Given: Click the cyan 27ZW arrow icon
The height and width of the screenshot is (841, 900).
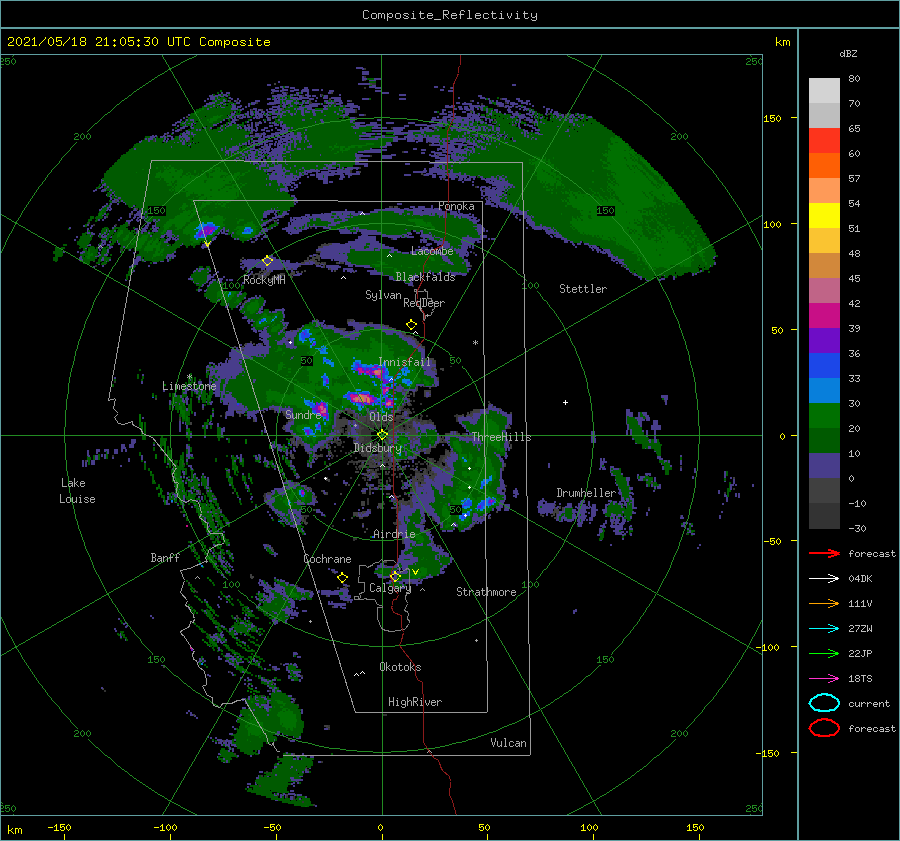Looking at the screenshot, I should coord(824,629).
